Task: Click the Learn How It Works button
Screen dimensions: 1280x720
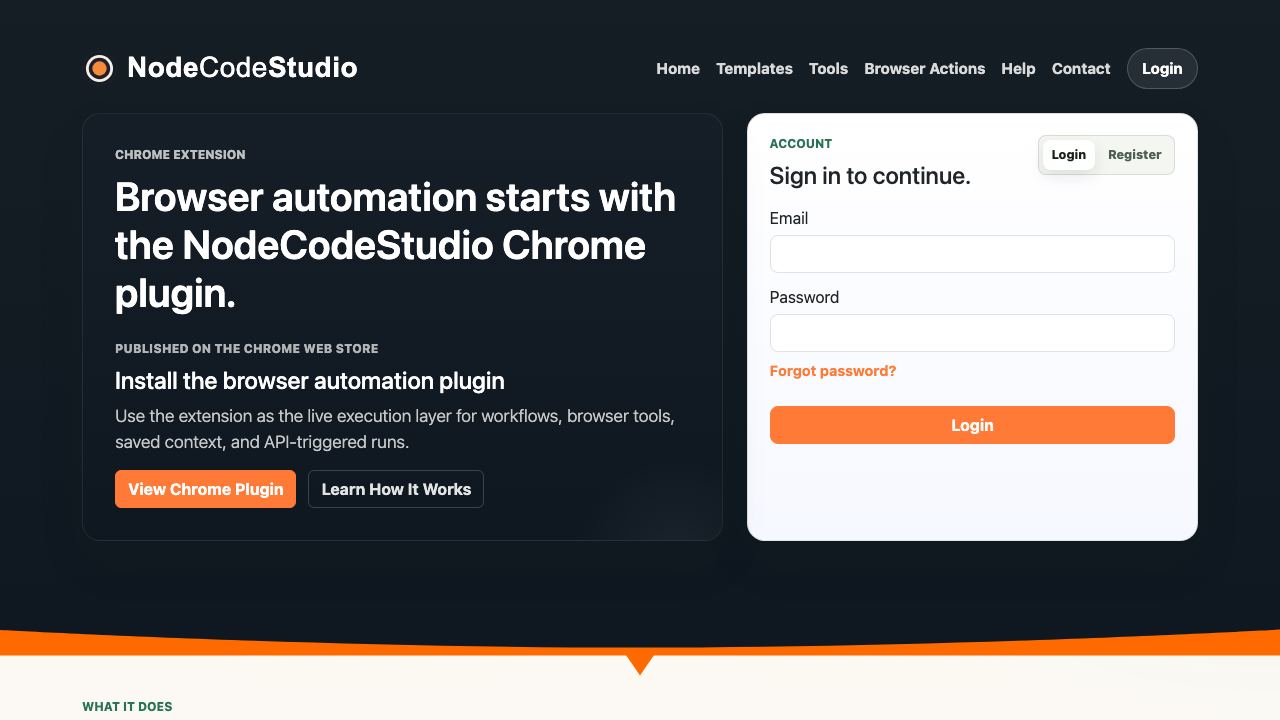Action: pos(396,489)
